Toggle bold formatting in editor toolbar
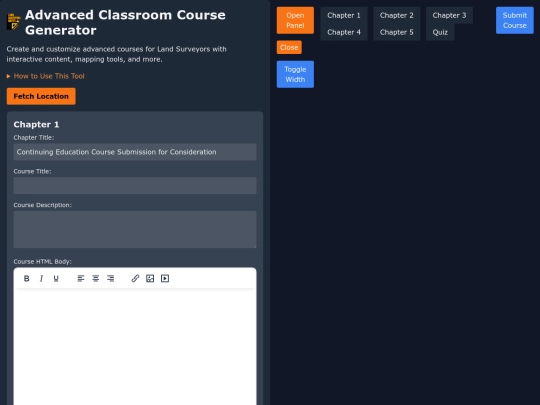The image size is (540, 405). pos(27,278)
